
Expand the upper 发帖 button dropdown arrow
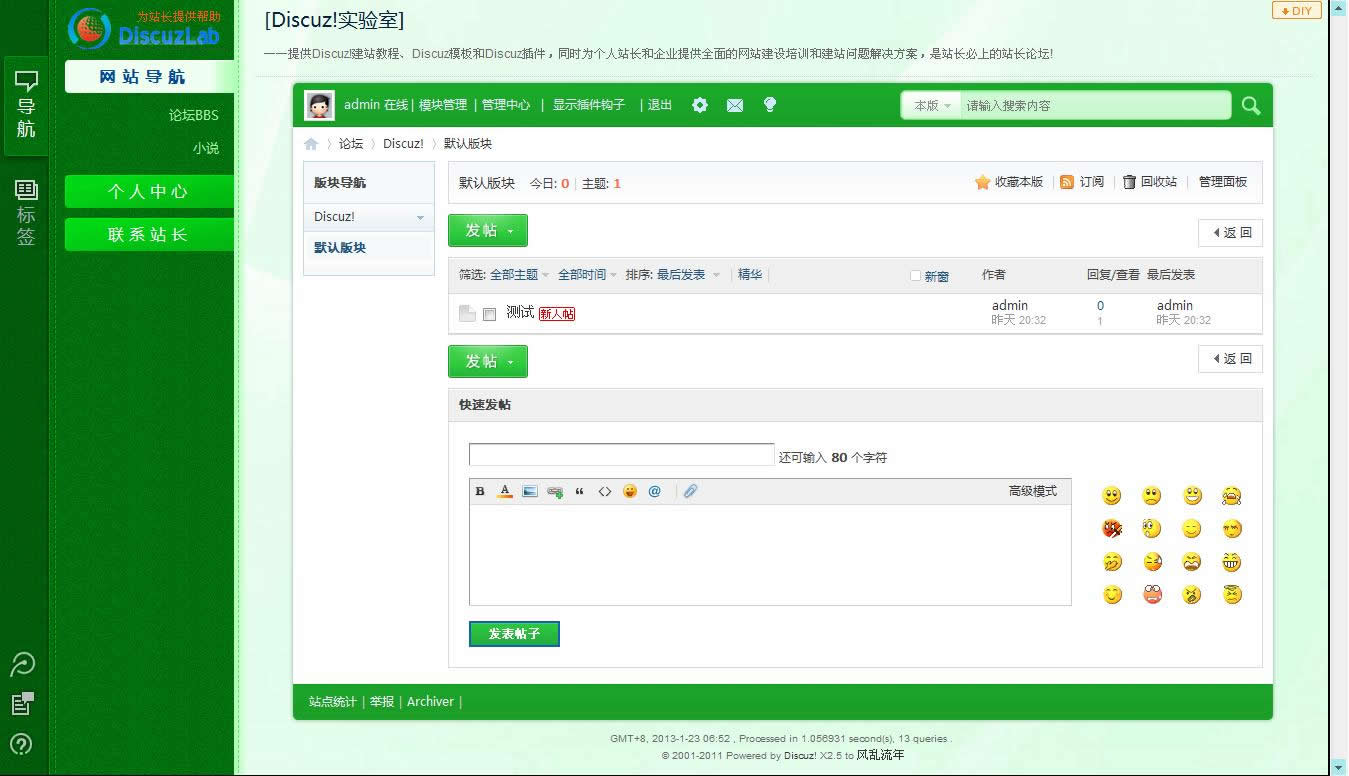click(510, 231)
